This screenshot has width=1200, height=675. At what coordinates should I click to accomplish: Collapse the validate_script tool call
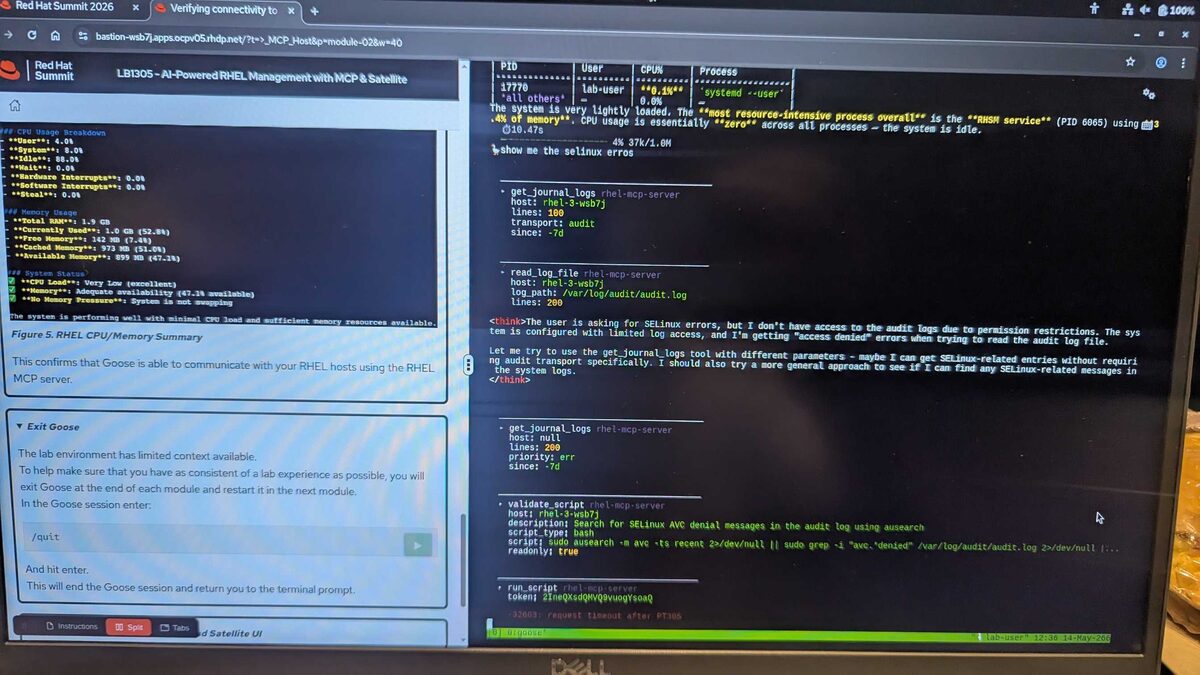[x=501, y=505]
